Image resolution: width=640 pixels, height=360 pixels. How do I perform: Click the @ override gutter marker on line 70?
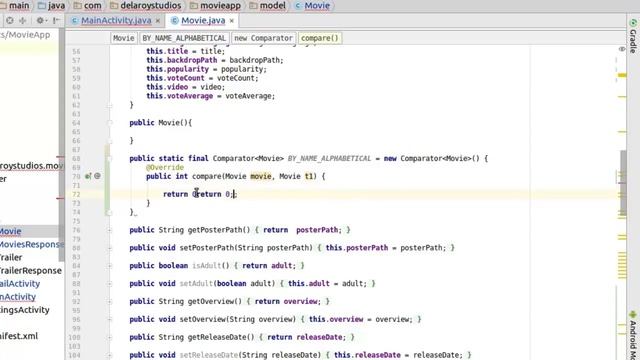(97, 176)
